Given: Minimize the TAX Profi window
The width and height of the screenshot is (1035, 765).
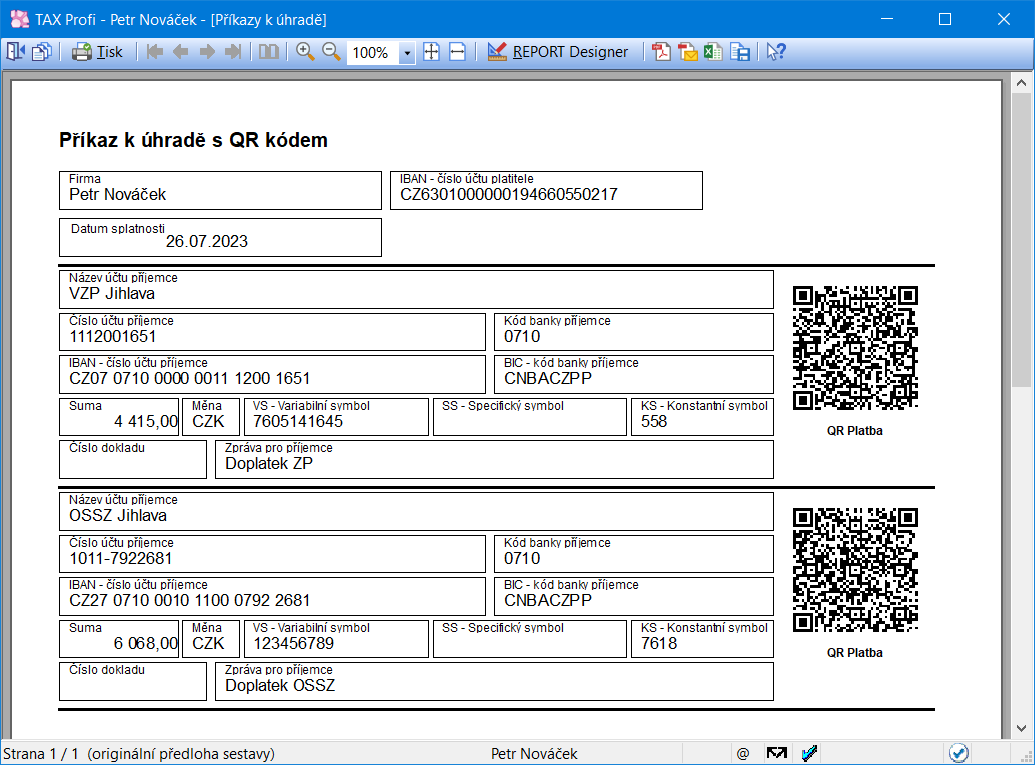Looking at the screenshot, I should [x=886, y=19].
